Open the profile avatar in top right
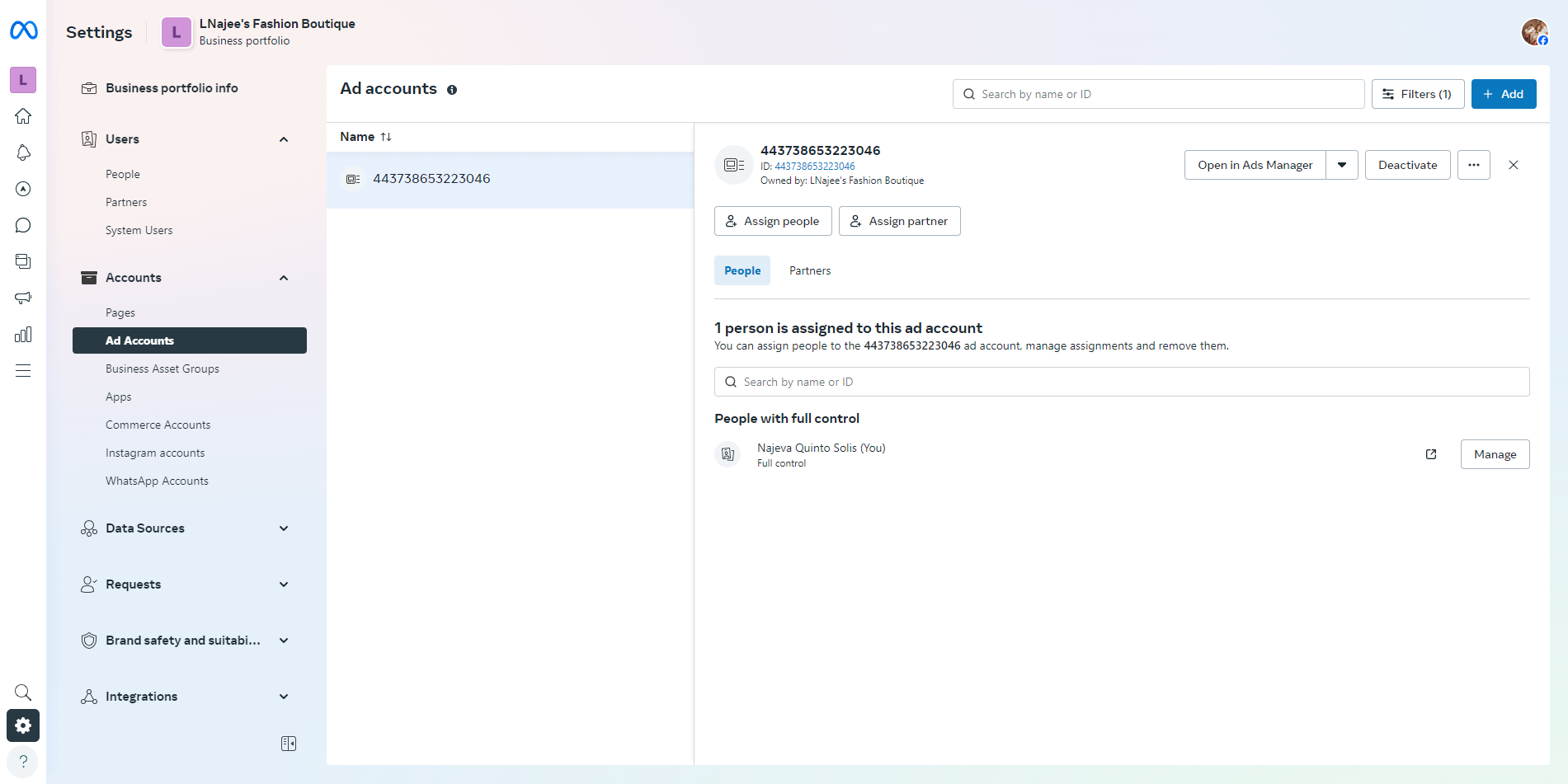This screenshot has height=784, width=1568. click(x=1534, y=32)
